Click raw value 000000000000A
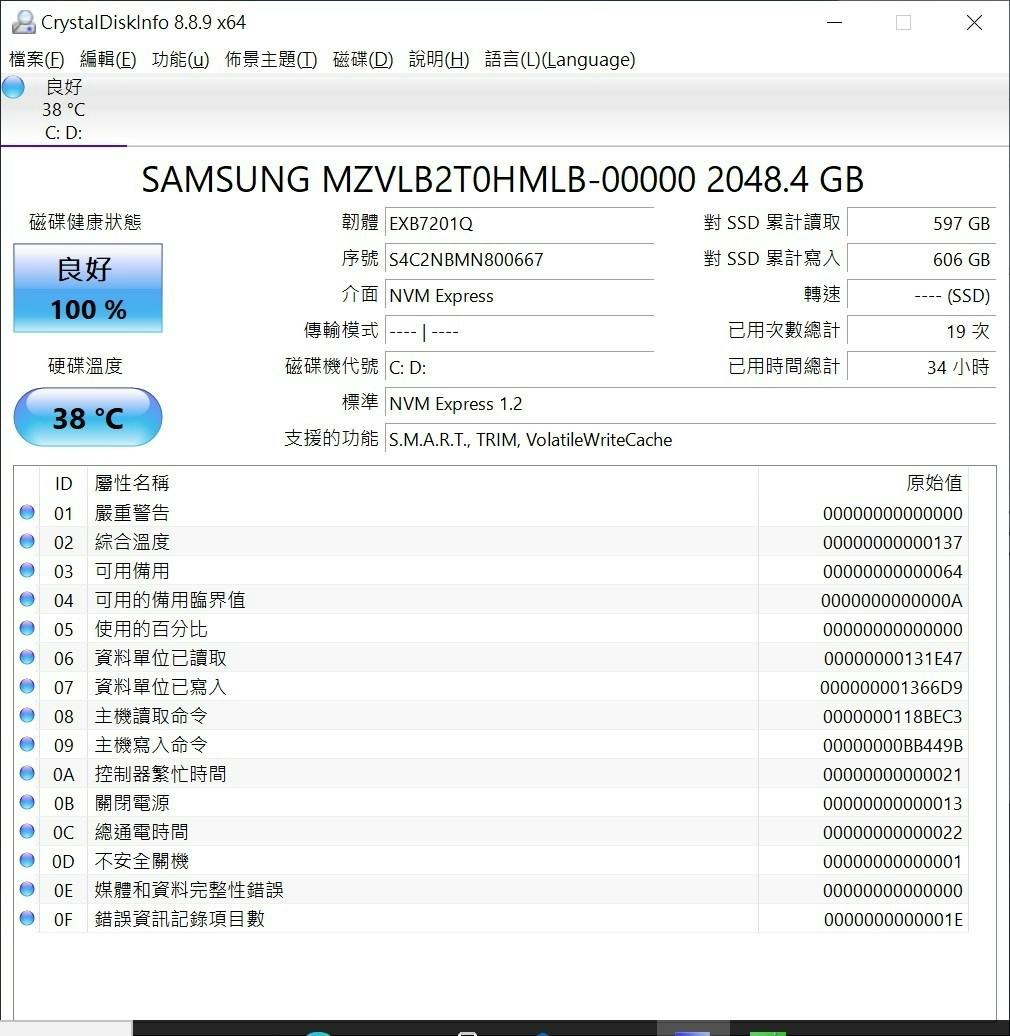 click(x=892, y=601)
